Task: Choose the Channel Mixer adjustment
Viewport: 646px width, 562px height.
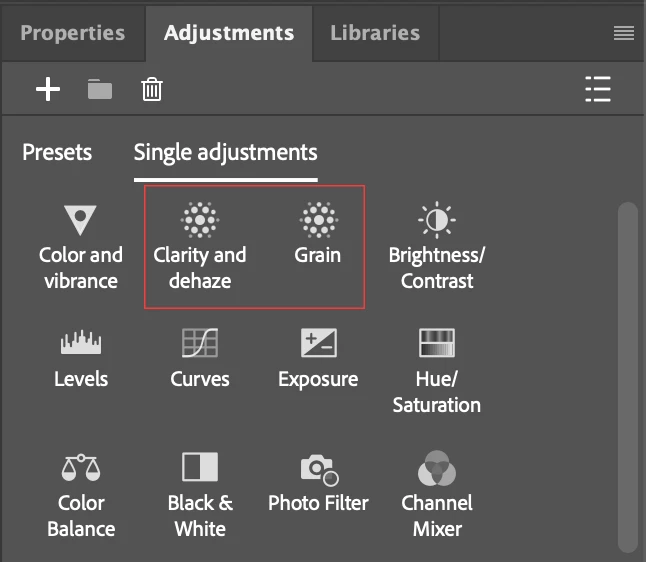Action: 437,494
